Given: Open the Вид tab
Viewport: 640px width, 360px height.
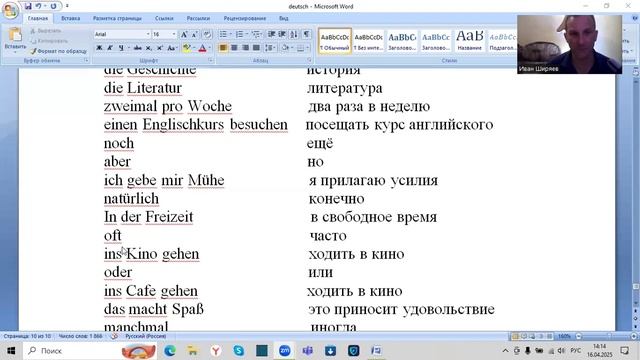Looking at the screenshot, I should click(284, 18).
